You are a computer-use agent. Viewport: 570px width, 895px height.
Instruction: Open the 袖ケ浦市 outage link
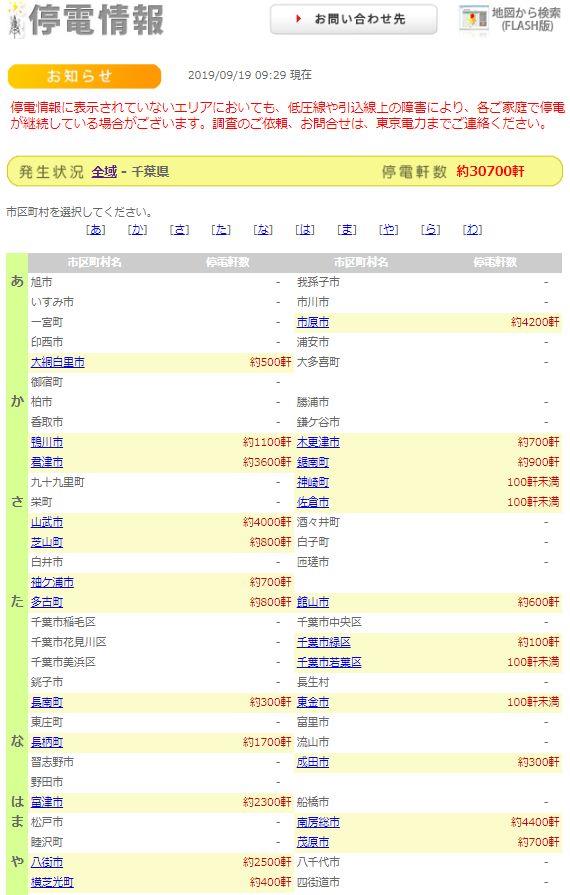point(52,582)
